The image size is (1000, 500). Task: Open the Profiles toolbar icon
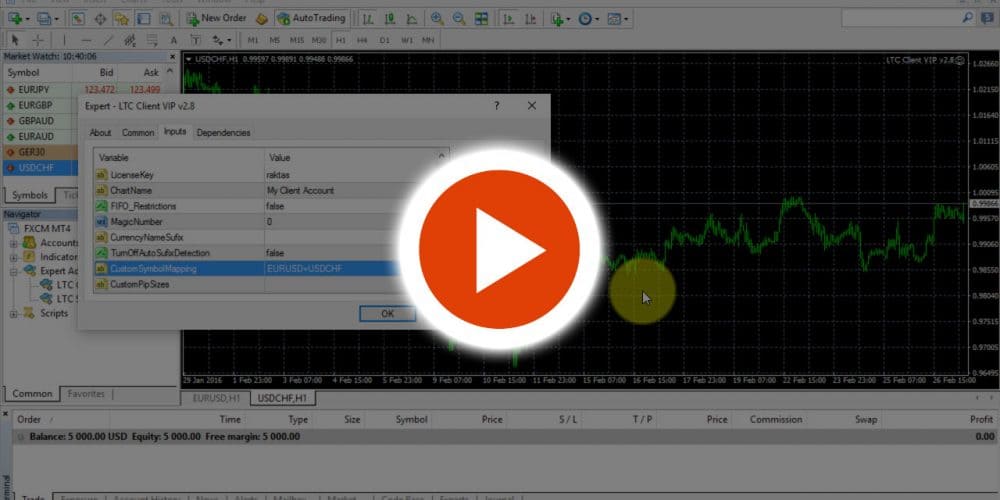(x=44, y=18)
